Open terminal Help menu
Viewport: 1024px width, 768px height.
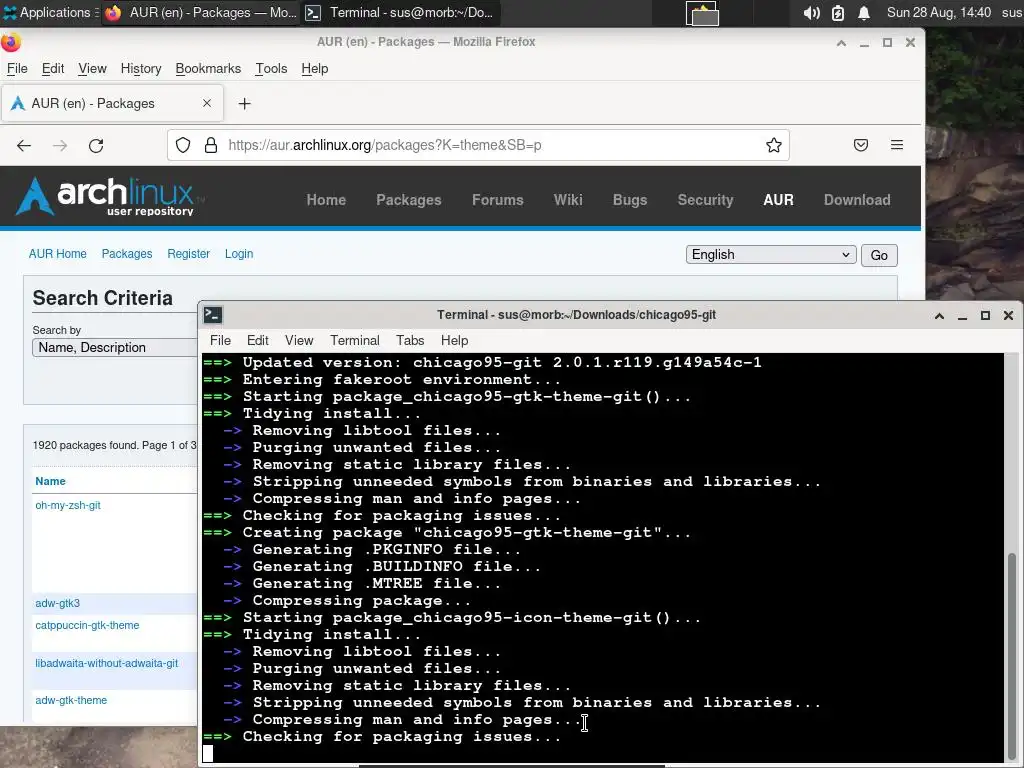[455, 340]
